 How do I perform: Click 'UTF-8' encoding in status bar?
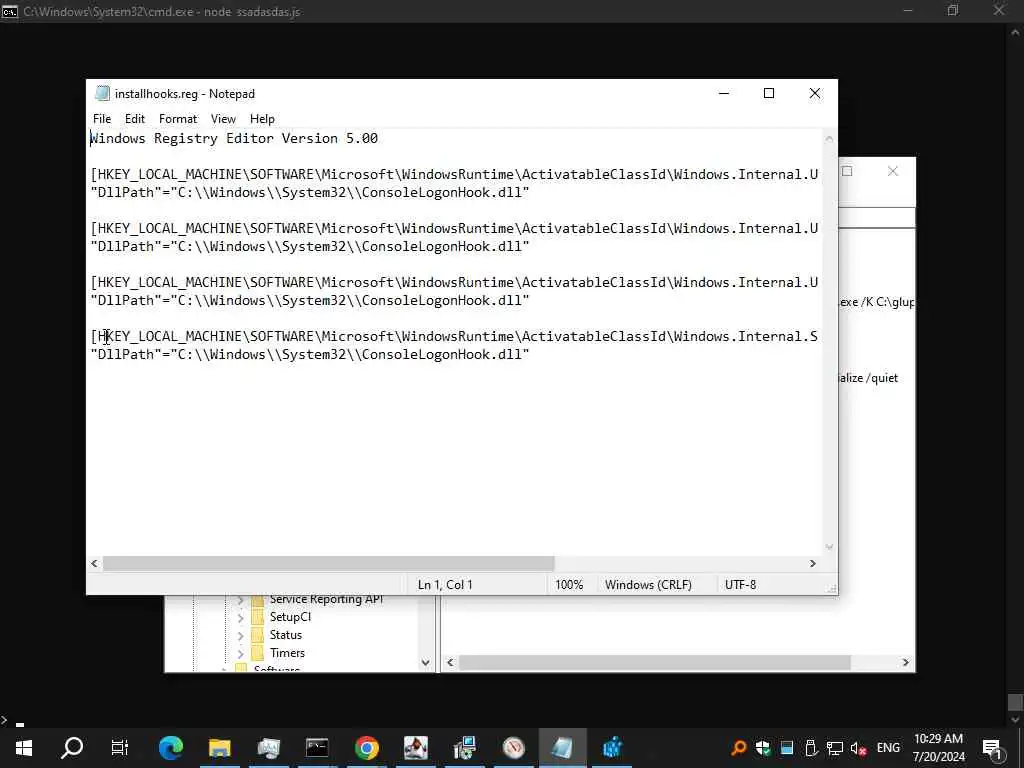pos(741,585)
